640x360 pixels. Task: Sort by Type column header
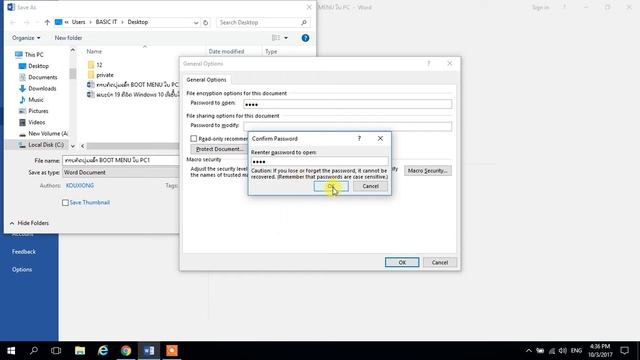coord(271,51)
